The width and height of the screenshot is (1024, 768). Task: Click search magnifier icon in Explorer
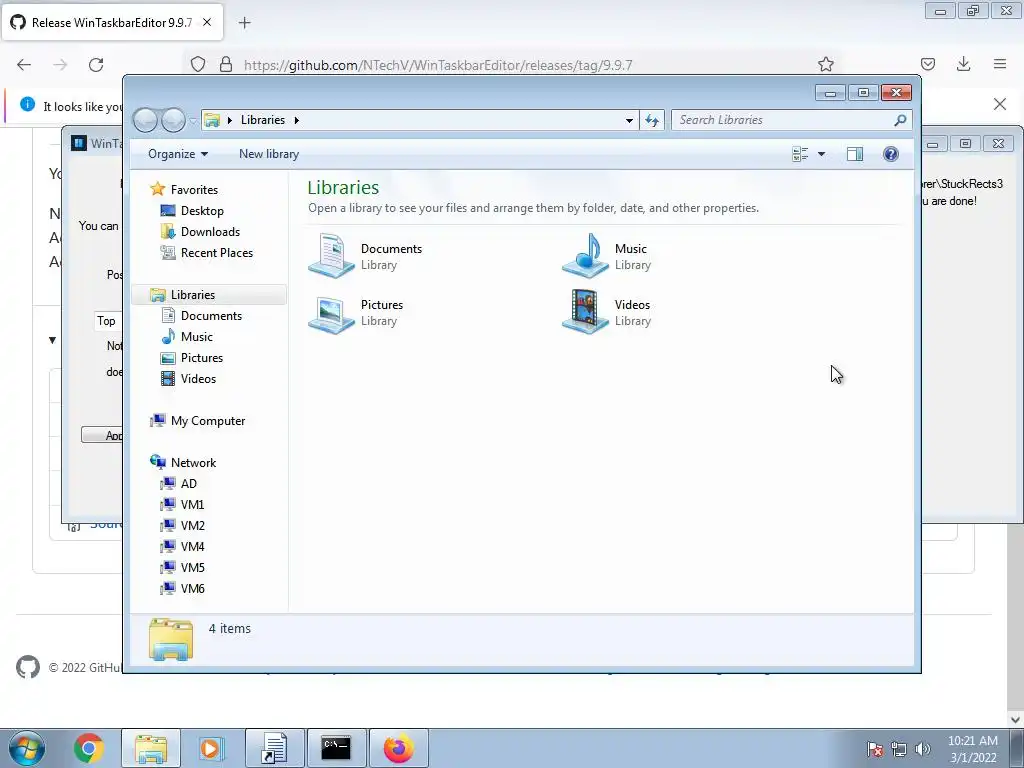pyautogui.click(x=900, y=120)
